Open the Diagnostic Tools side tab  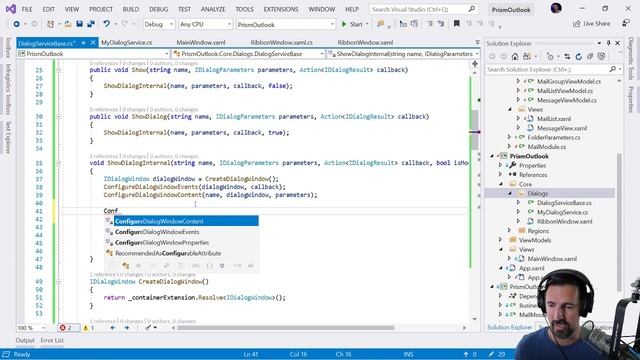(x=631, y=59)
